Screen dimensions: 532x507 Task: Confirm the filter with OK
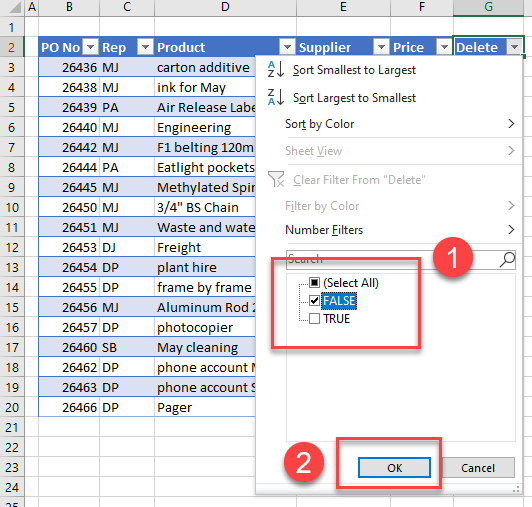(394, 468)
